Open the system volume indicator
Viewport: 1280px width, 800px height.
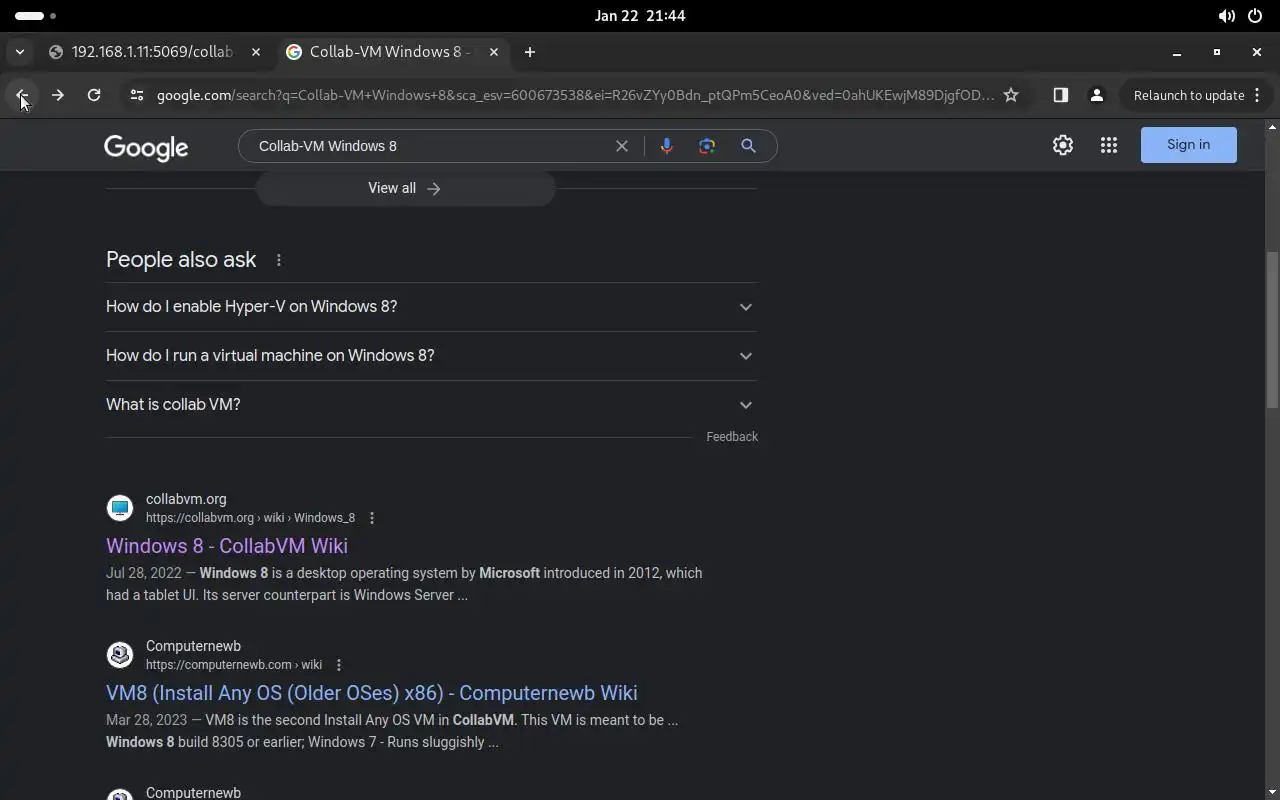pyautogui.click(x=1226, y=16)
